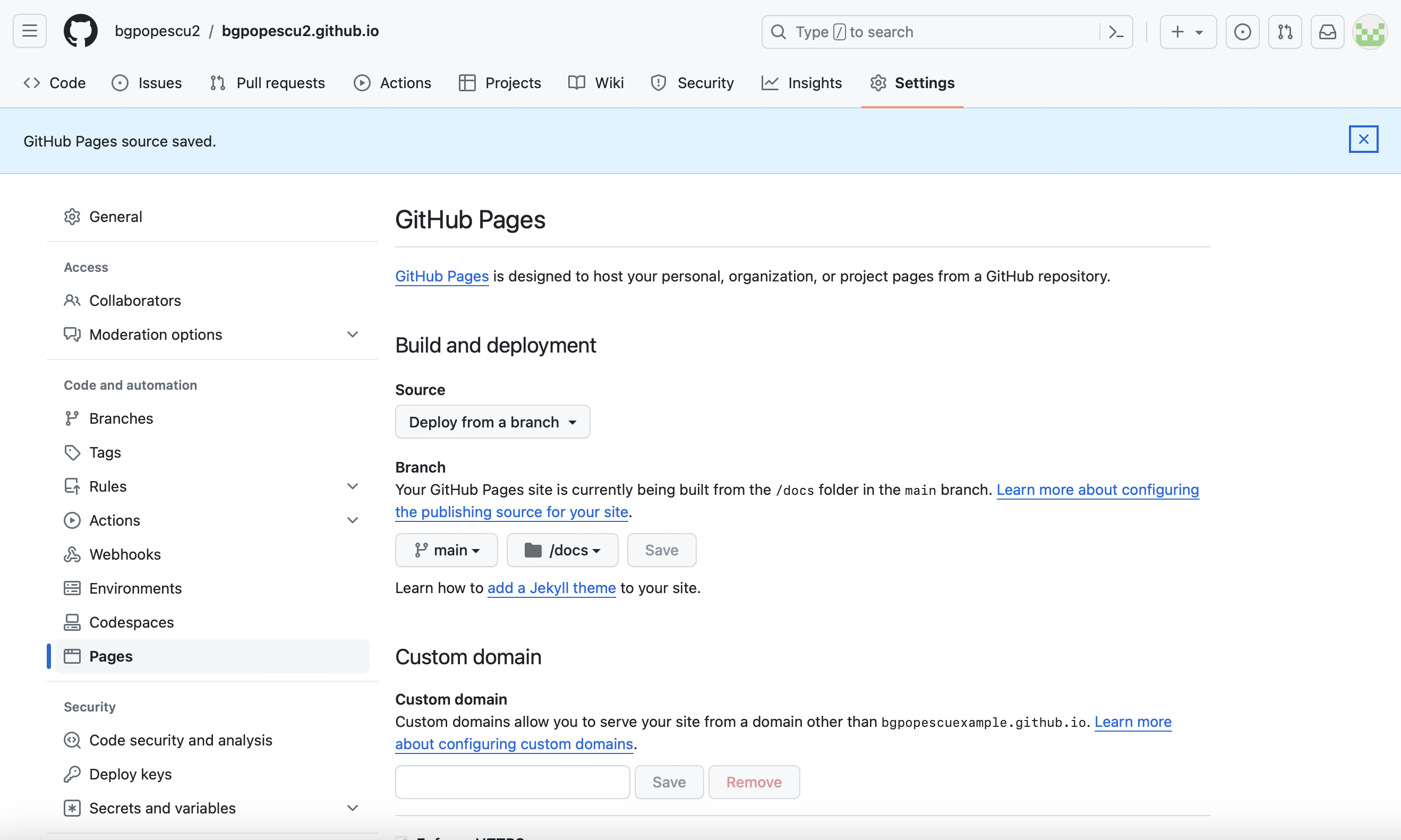Click the custom domain text field
This screenshot has width=1401, height=840.
click(x=512, y=782)
